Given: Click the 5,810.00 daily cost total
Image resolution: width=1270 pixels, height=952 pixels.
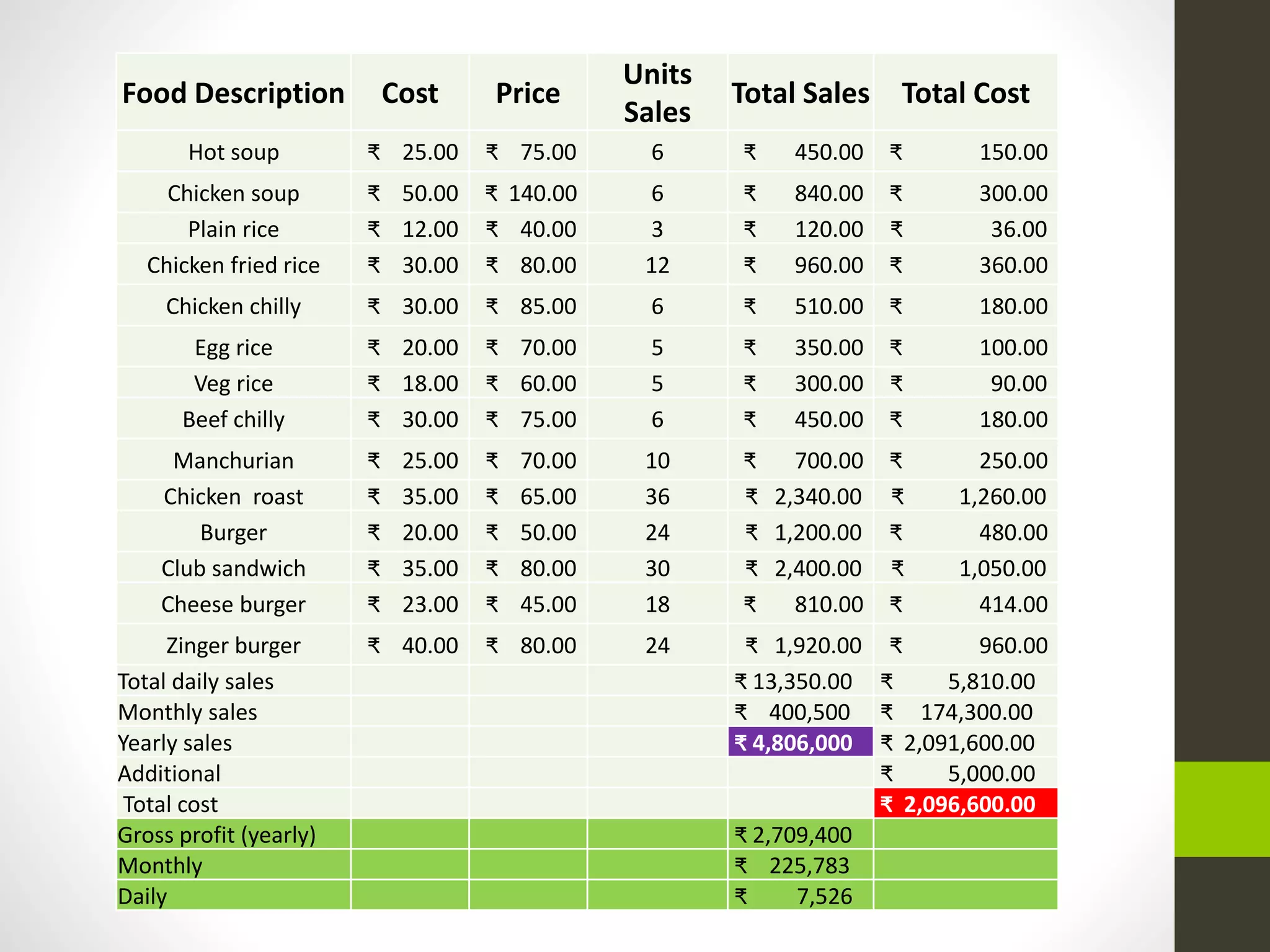Looking at the screenshot, I should tap(992, 682).
